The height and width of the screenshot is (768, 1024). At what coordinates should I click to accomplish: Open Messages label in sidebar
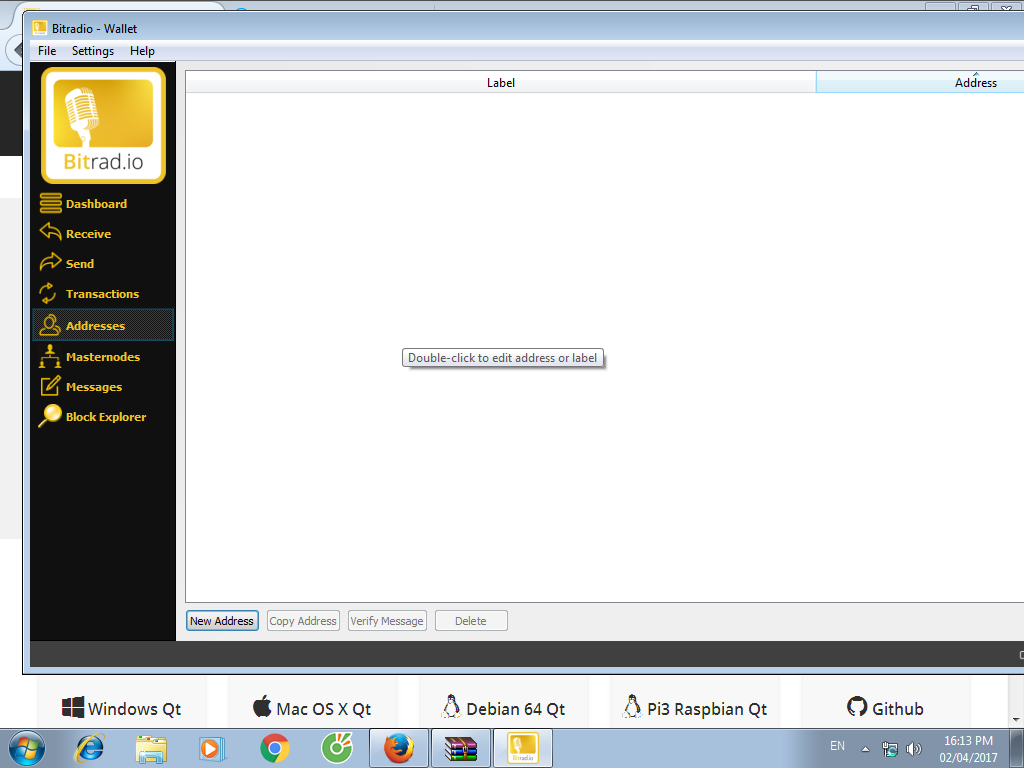94,387
